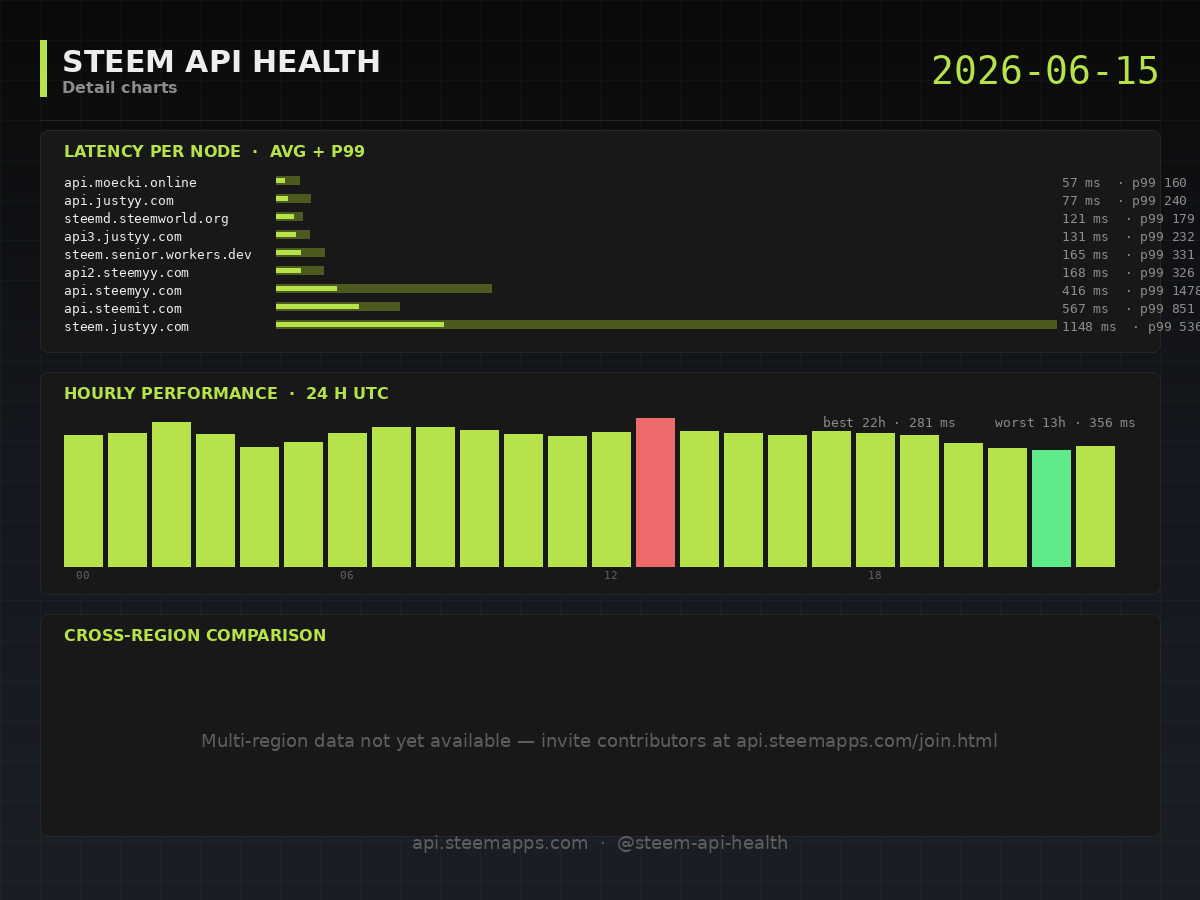
Task: Click the '1148 ms' latency value
Action: [x=1089, y=327]
